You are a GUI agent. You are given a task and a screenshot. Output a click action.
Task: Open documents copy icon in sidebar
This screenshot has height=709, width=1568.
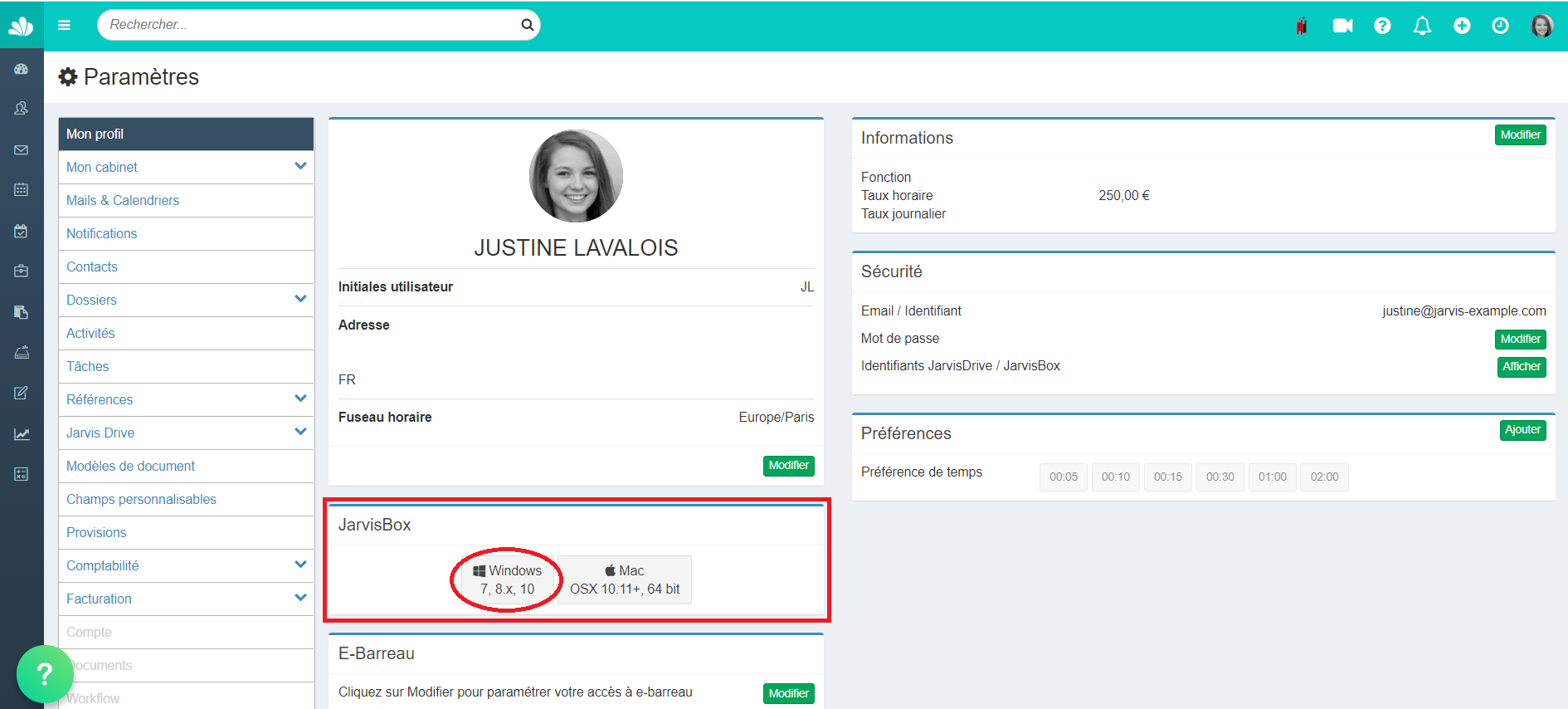pyautogui.click(x=22, y=312)
